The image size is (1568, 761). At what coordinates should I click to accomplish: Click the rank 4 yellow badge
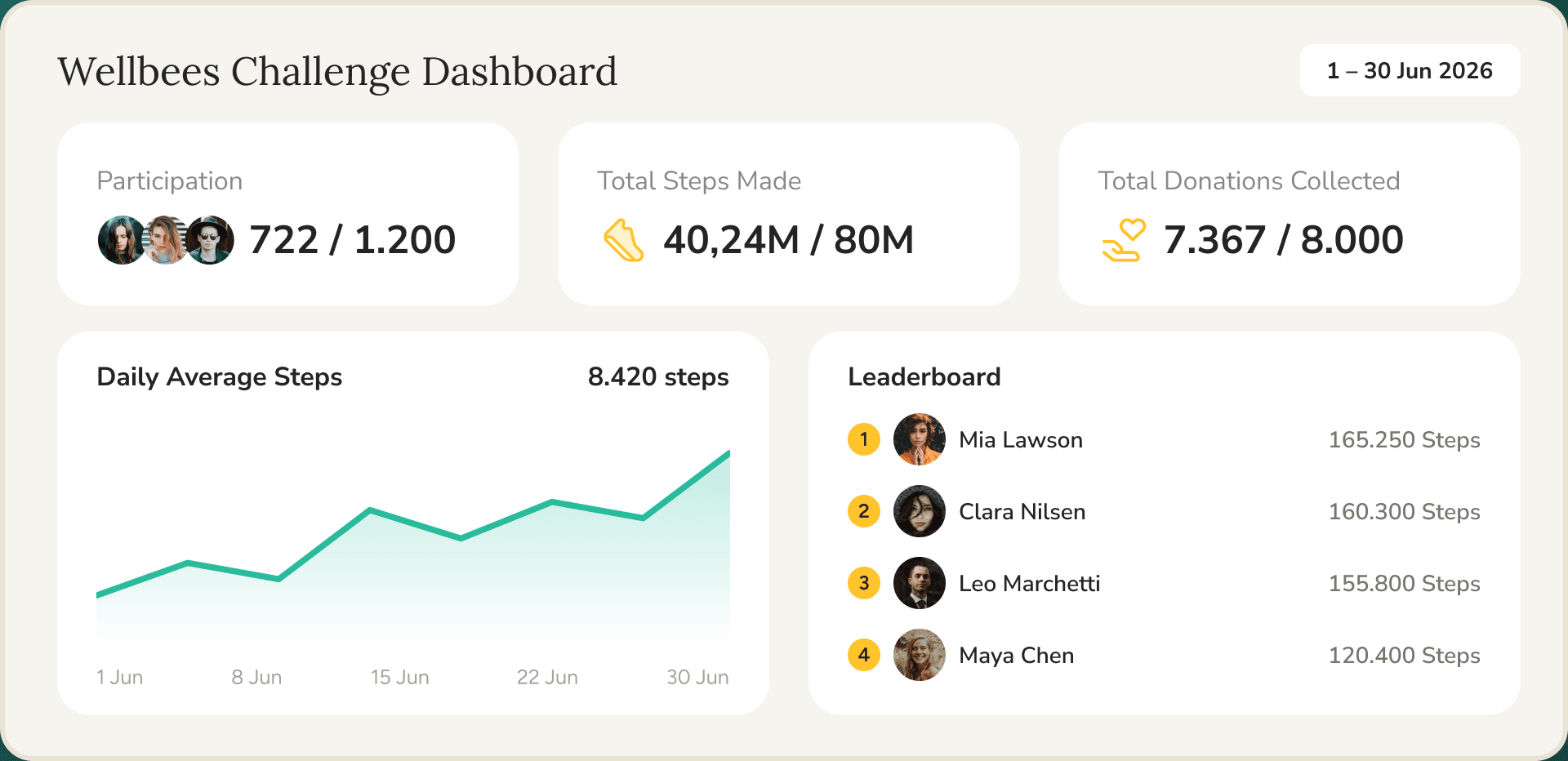(x=864, y=655)
